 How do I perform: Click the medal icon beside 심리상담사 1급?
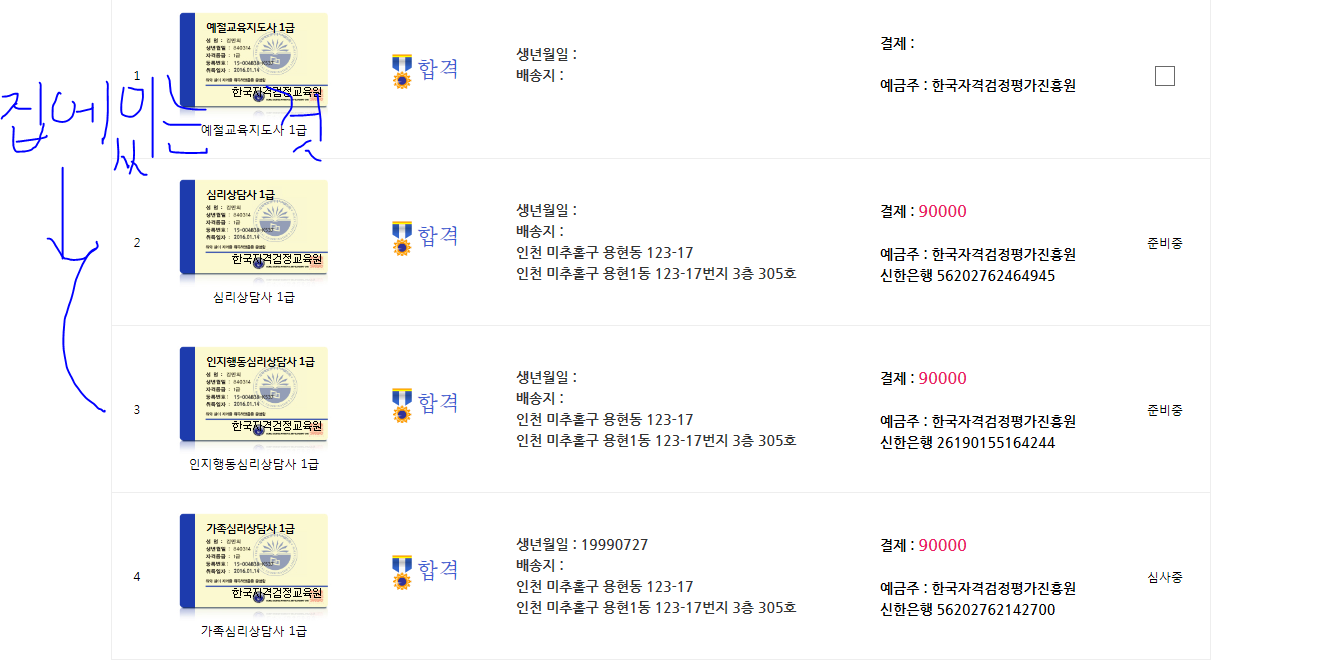click(402, 238)
